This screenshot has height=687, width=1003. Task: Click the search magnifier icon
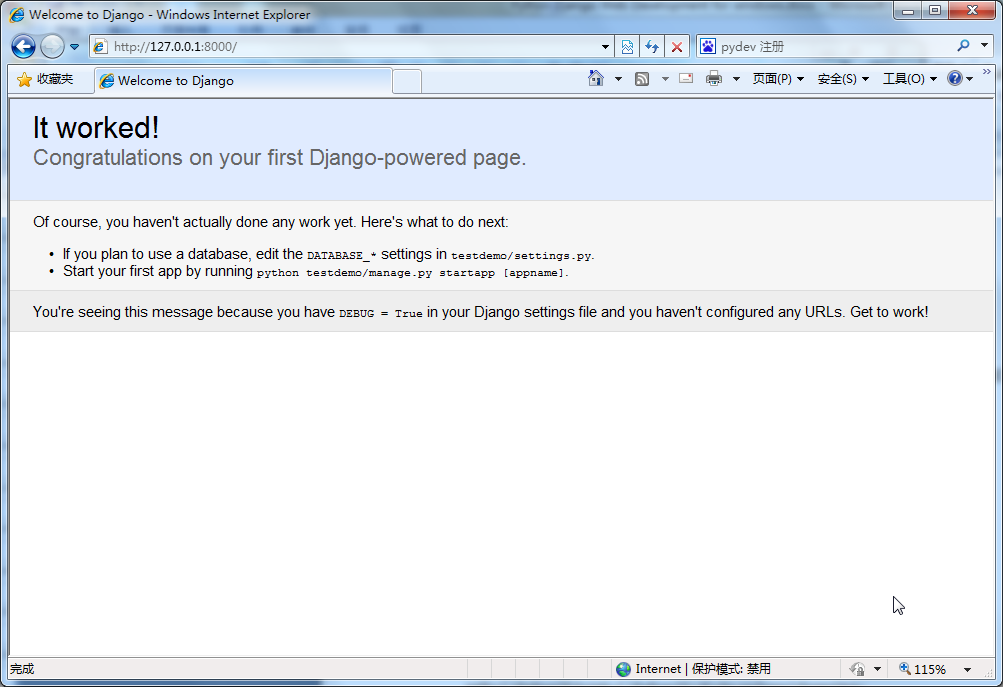pyautogui.click(x=963, y=46)
